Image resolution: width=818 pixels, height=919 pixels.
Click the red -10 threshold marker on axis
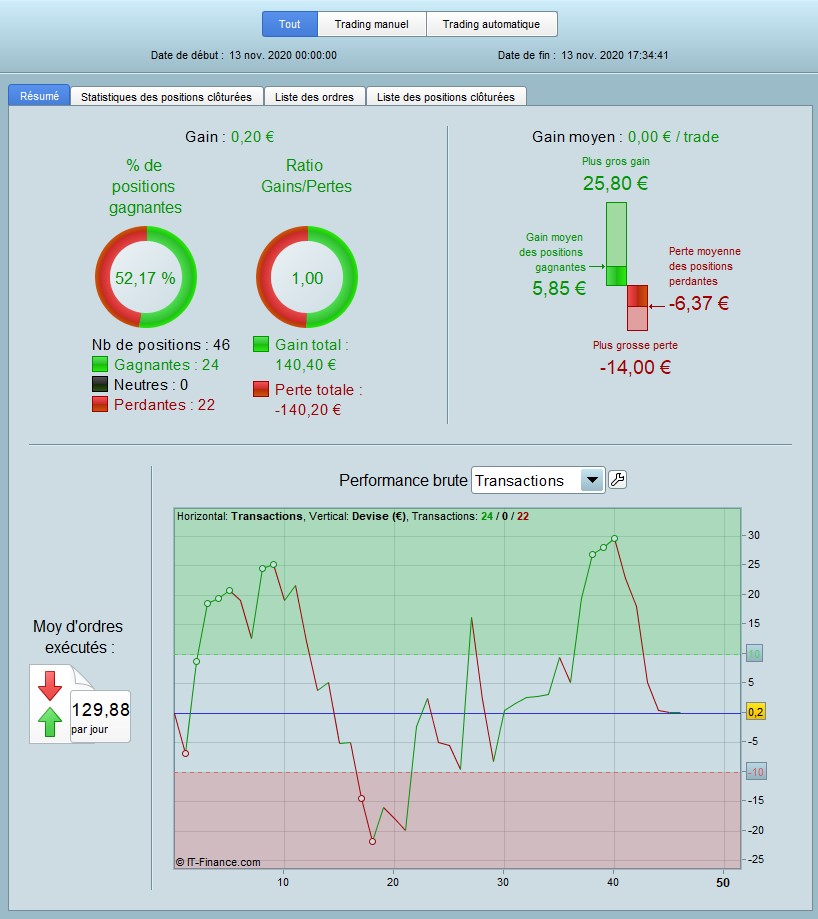(756, 772)
